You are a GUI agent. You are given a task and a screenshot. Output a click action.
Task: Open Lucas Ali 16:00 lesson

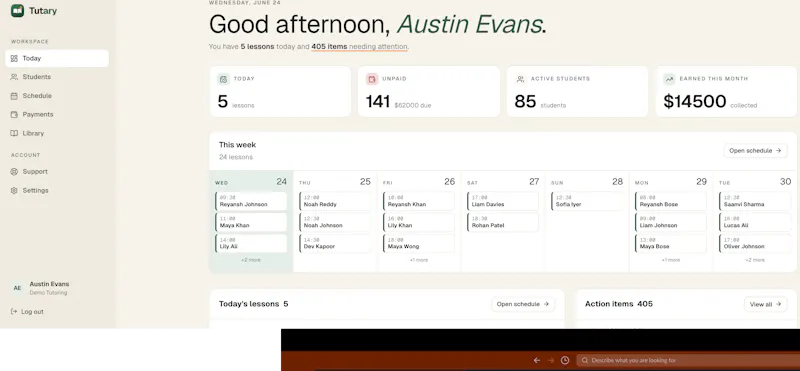coord(755,222)
